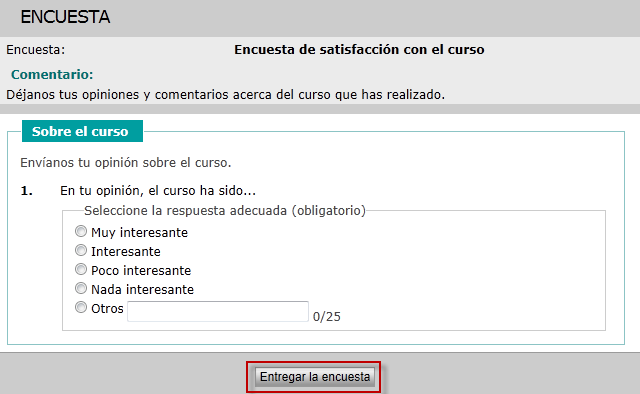Click the Otros text input field
Viewport: 640px width, 394px height.
click(x=218, y=312)
